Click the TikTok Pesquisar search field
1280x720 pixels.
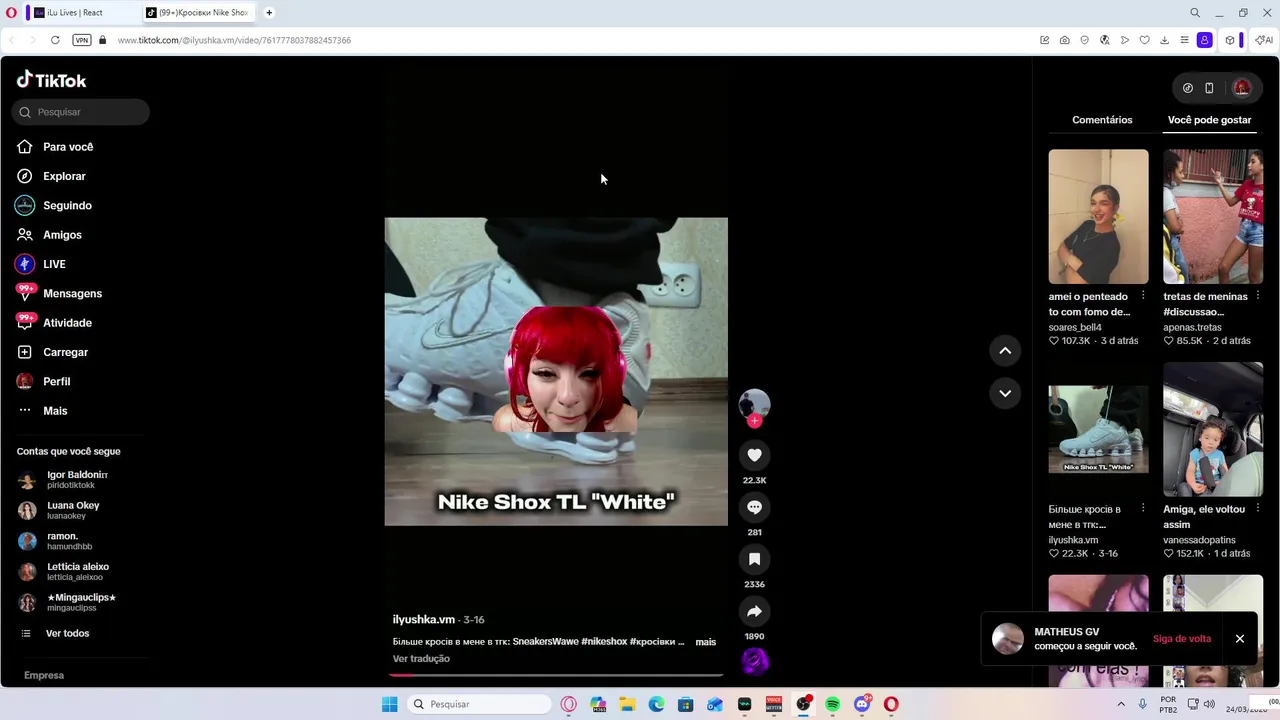click(x=81, y=112)
